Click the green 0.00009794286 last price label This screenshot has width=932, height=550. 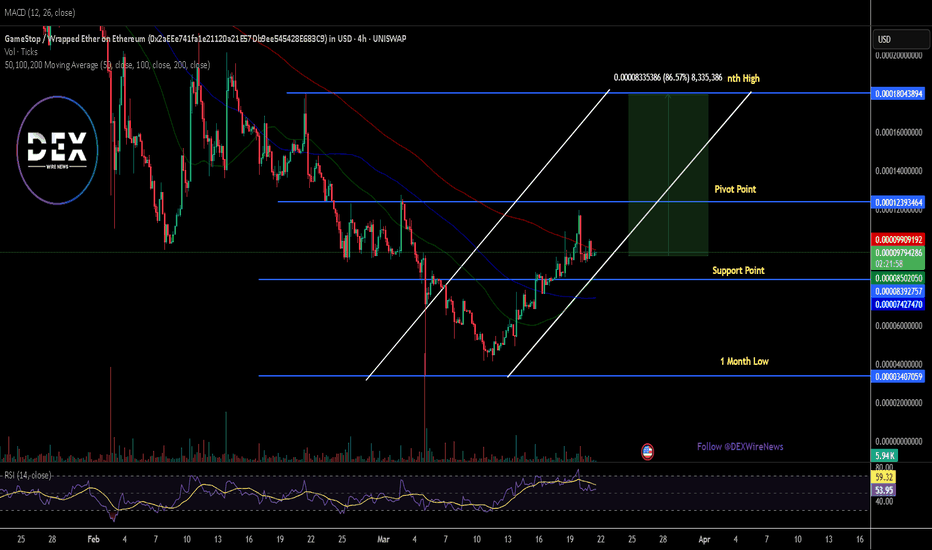click(899, 253)
